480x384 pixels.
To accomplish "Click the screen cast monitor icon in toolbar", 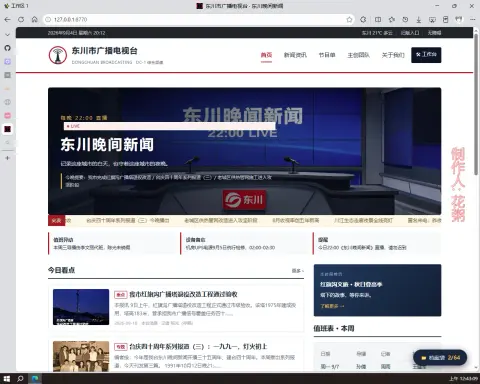I will click(432, 20).
